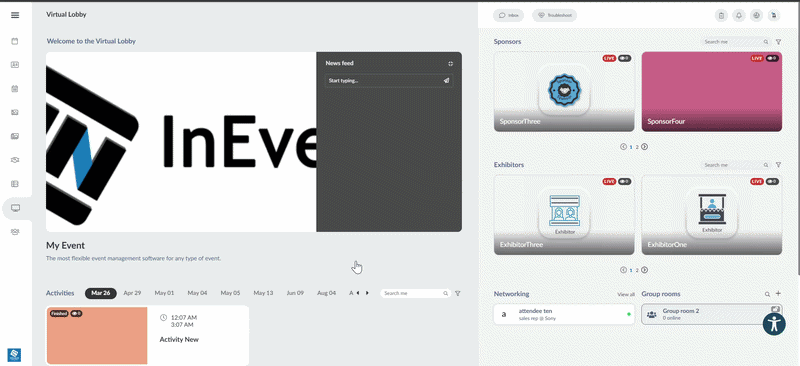Open the hamburger menu in sidebar
The image size is (800, 366).
pos(15,15)
